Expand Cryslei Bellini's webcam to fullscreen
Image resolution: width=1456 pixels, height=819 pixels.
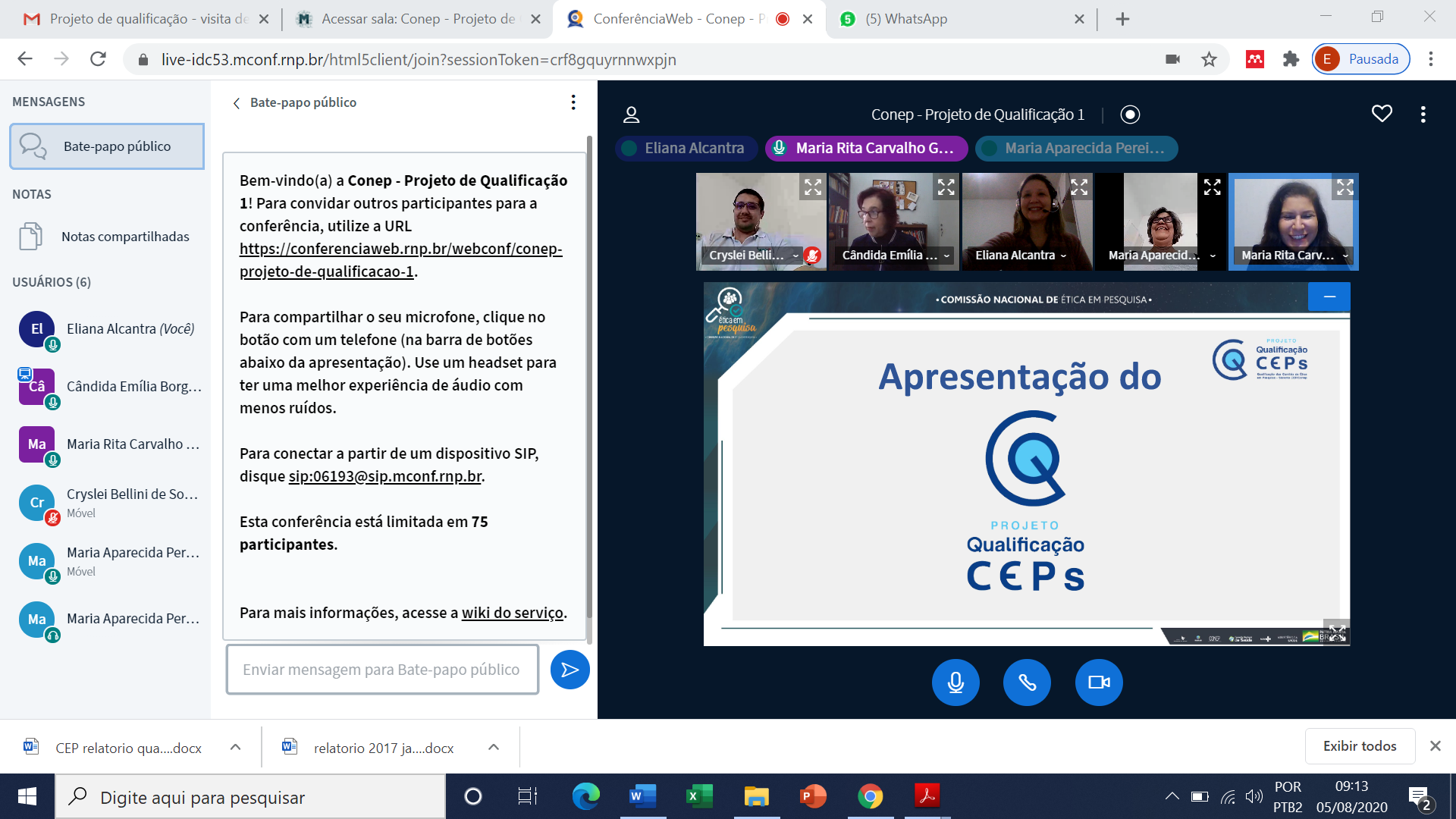pos(813,187)
